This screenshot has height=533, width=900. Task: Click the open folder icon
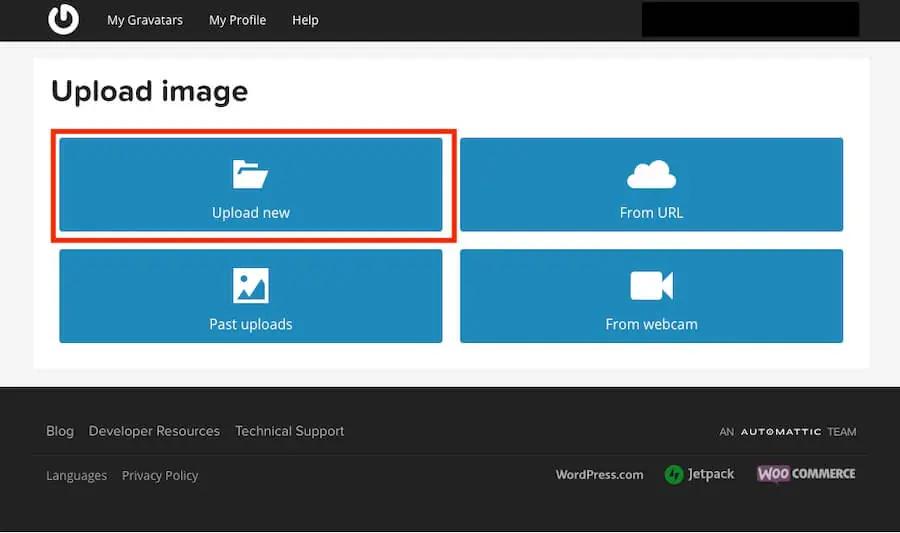coord(250,174)
